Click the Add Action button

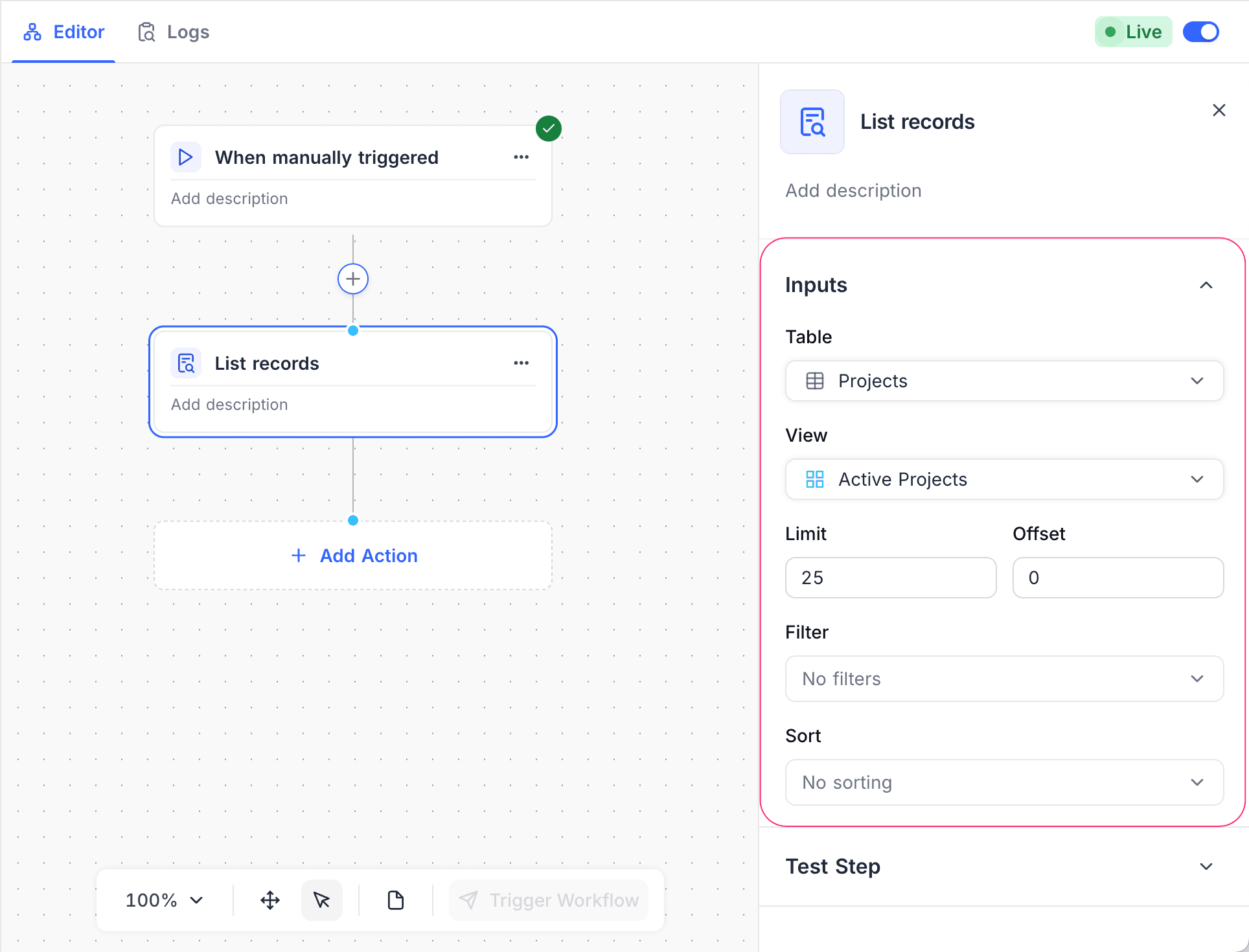pyautogui.click(x=353, y=555)
